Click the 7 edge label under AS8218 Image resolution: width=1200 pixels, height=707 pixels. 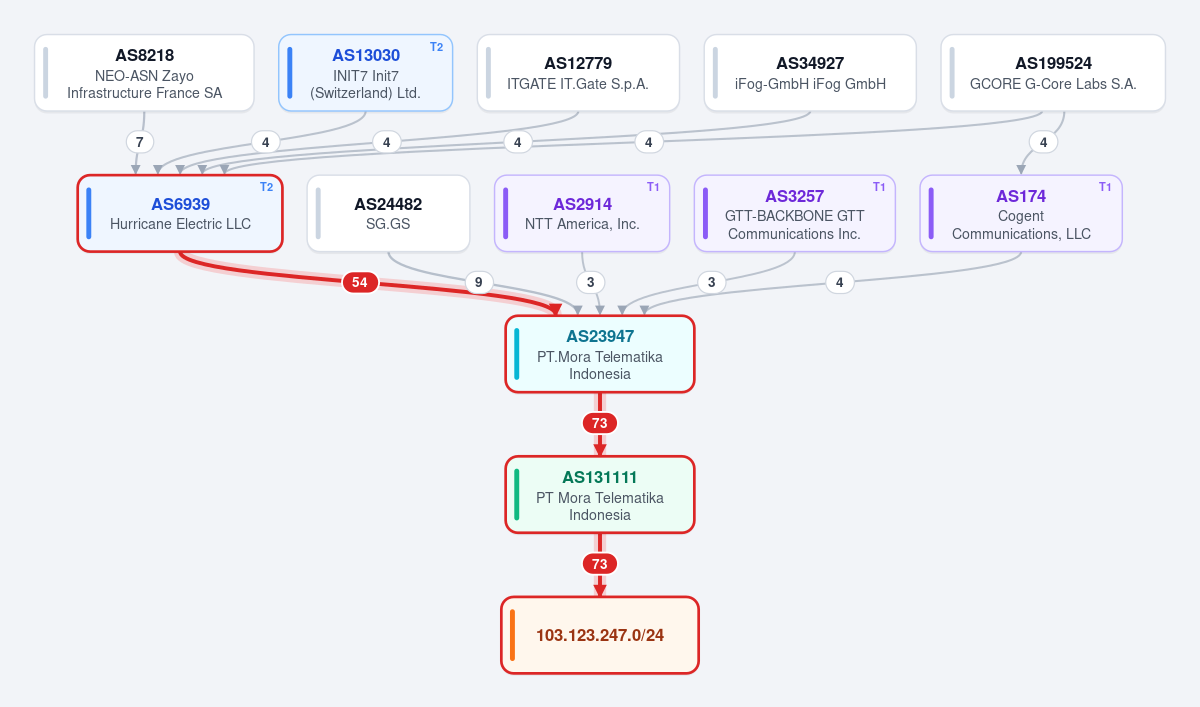pos(139,142)
